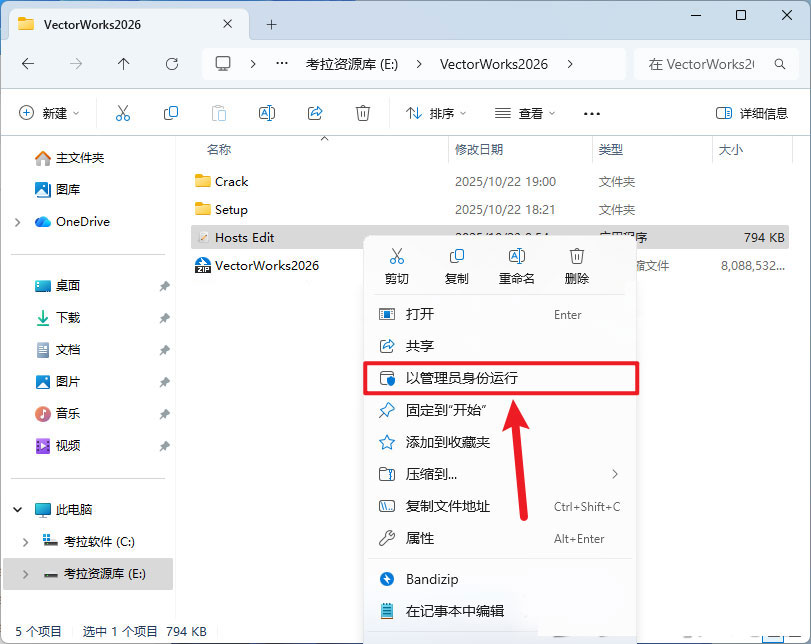This screenshot has height=644, width=811.
Task: Click the Share icon in the toolbar
Action: [x=315, y=113]
